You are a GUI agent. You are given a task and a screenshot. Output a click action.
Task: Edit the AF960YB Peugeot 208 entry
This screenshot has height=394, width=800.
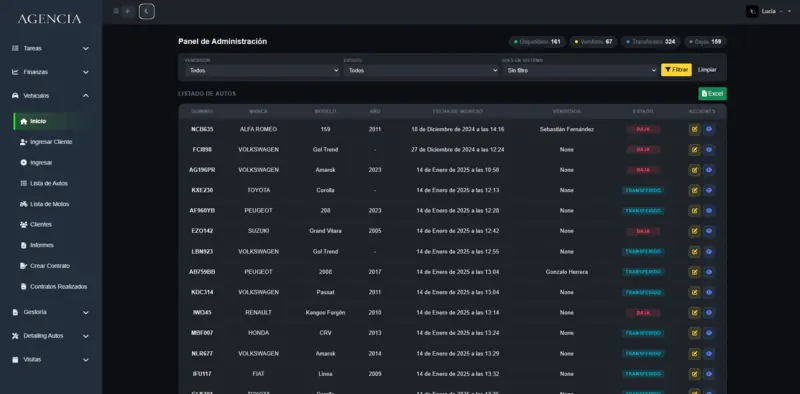(x=694, y=211)
